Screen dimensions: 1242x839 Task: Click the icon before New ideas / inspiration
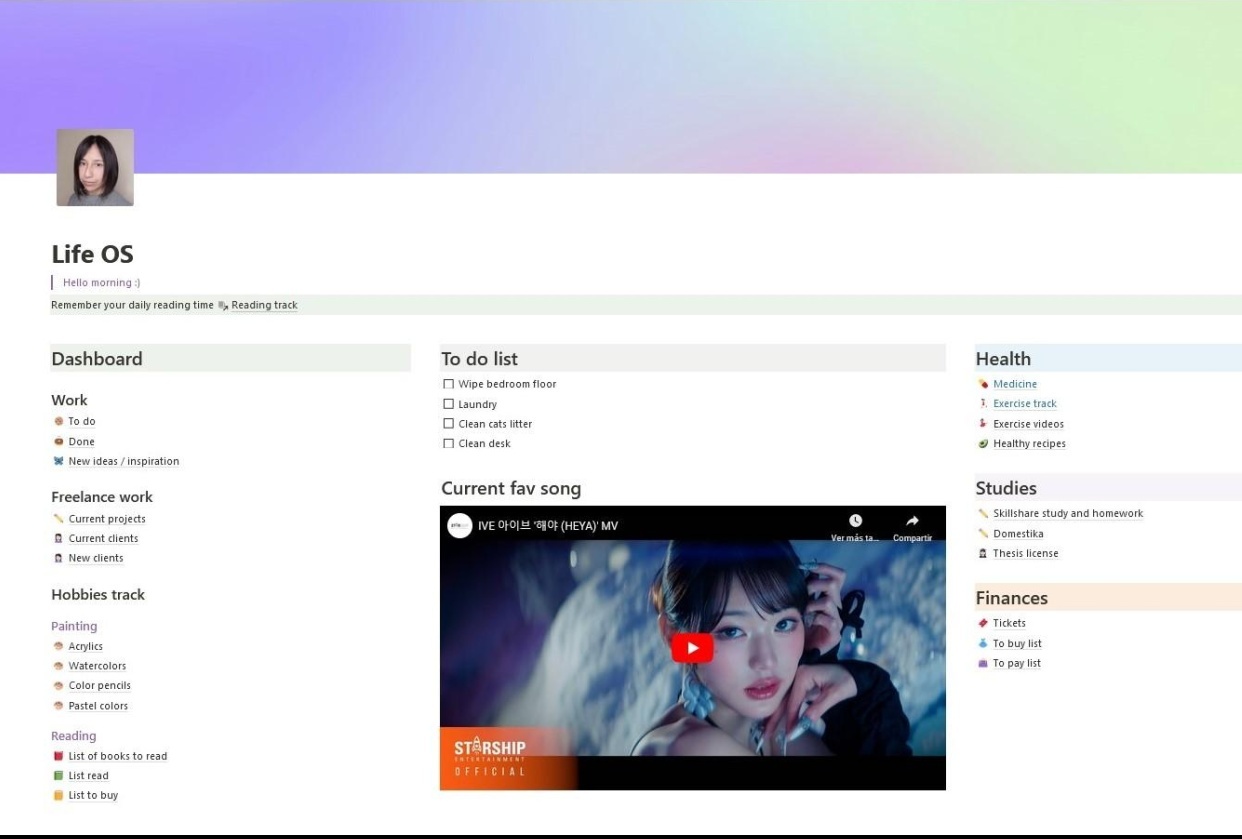[x=58, y=462]
